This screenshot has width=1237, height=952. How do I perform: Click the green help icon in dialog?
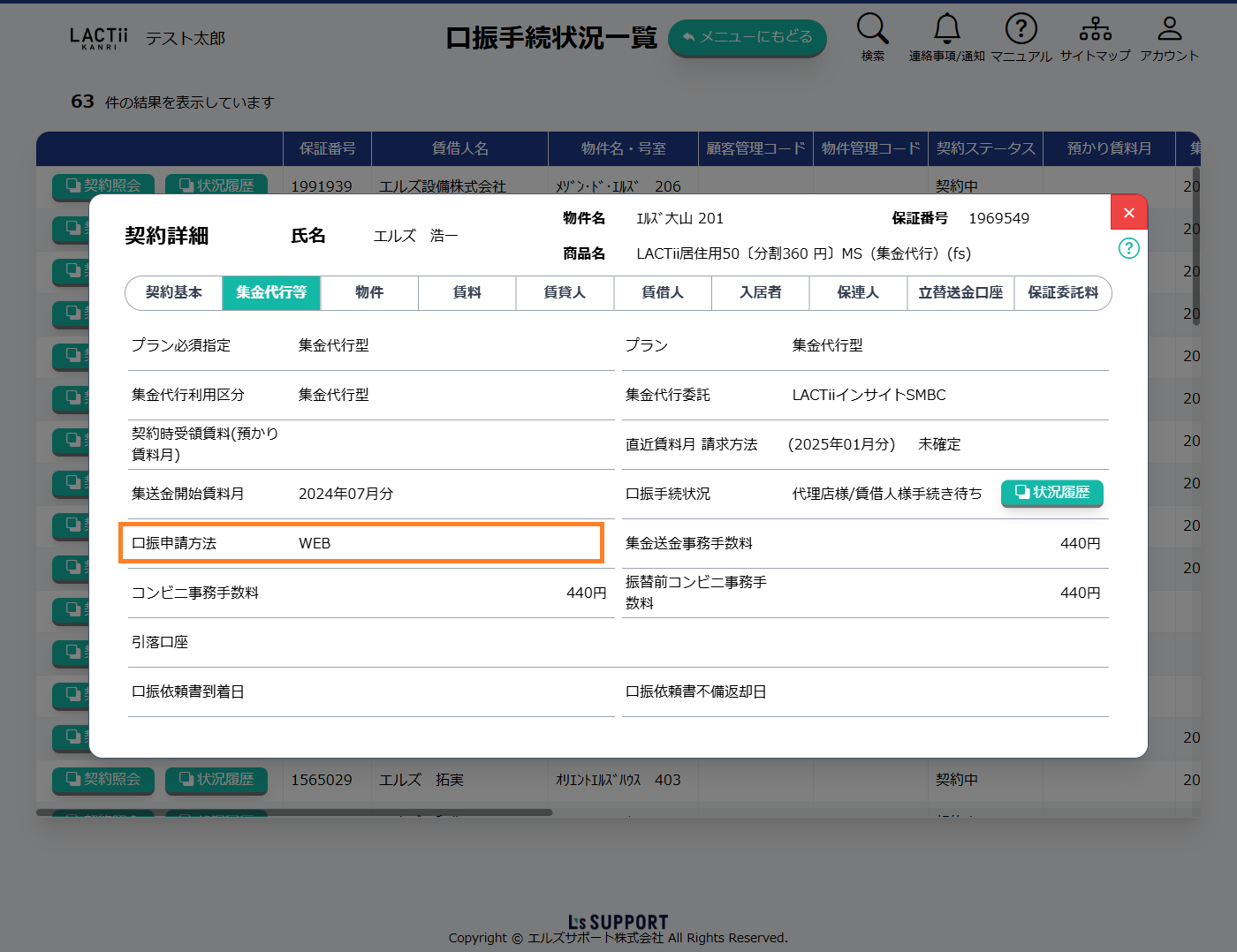(x=1128, y=248)
